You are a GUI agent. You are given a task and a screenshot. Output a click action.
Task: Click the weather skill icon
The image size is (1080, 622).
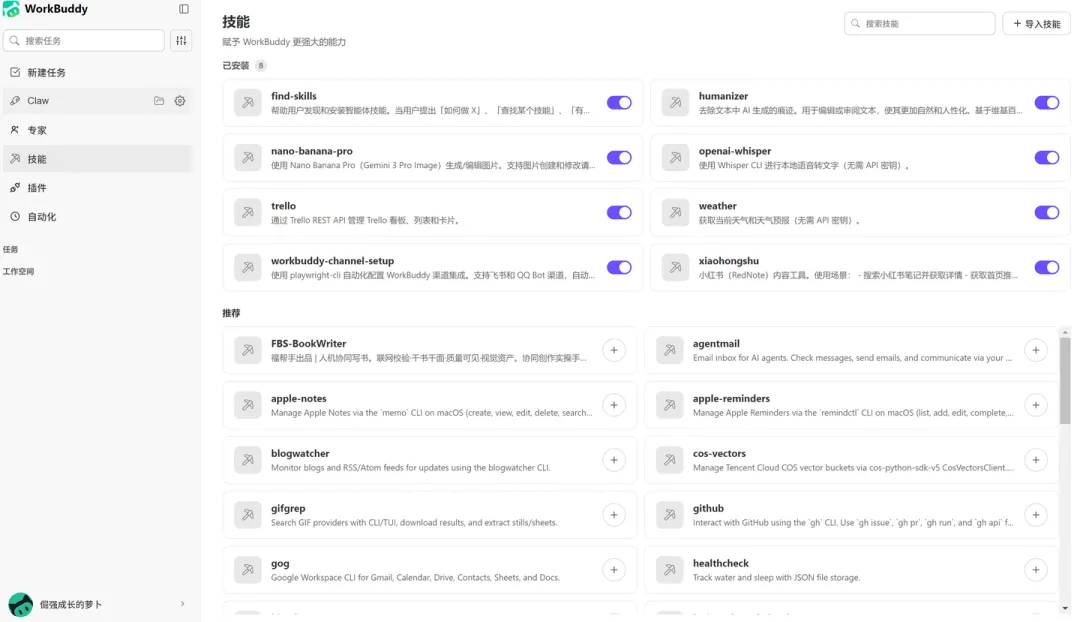[x=675, y=213]
